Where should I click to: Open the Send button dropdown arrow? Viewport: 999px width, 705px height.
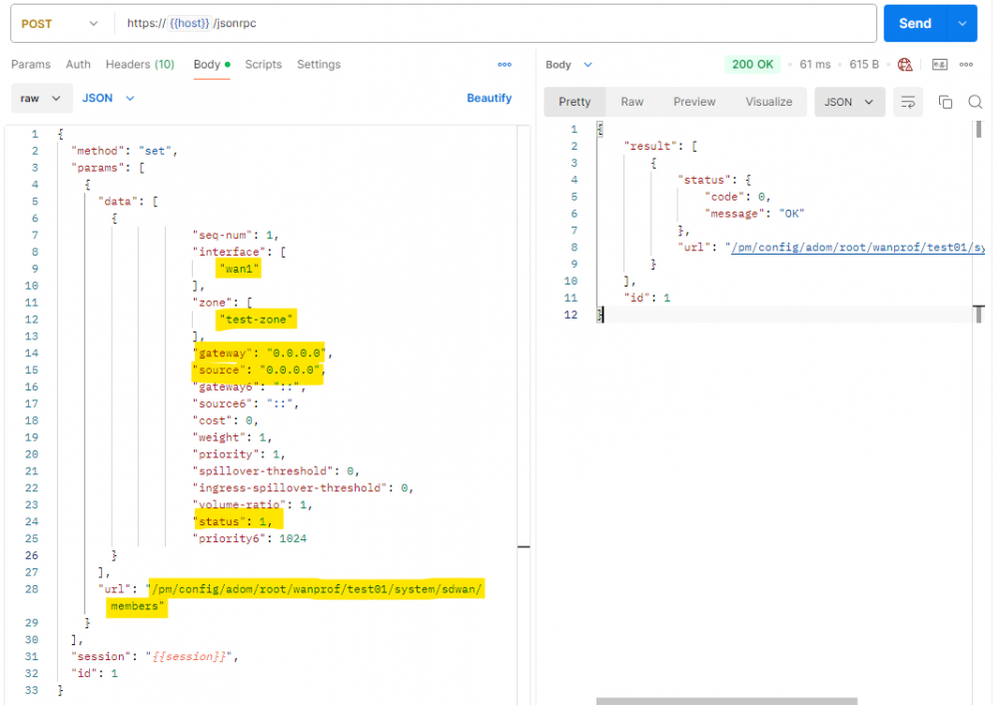tap(963, 24)
